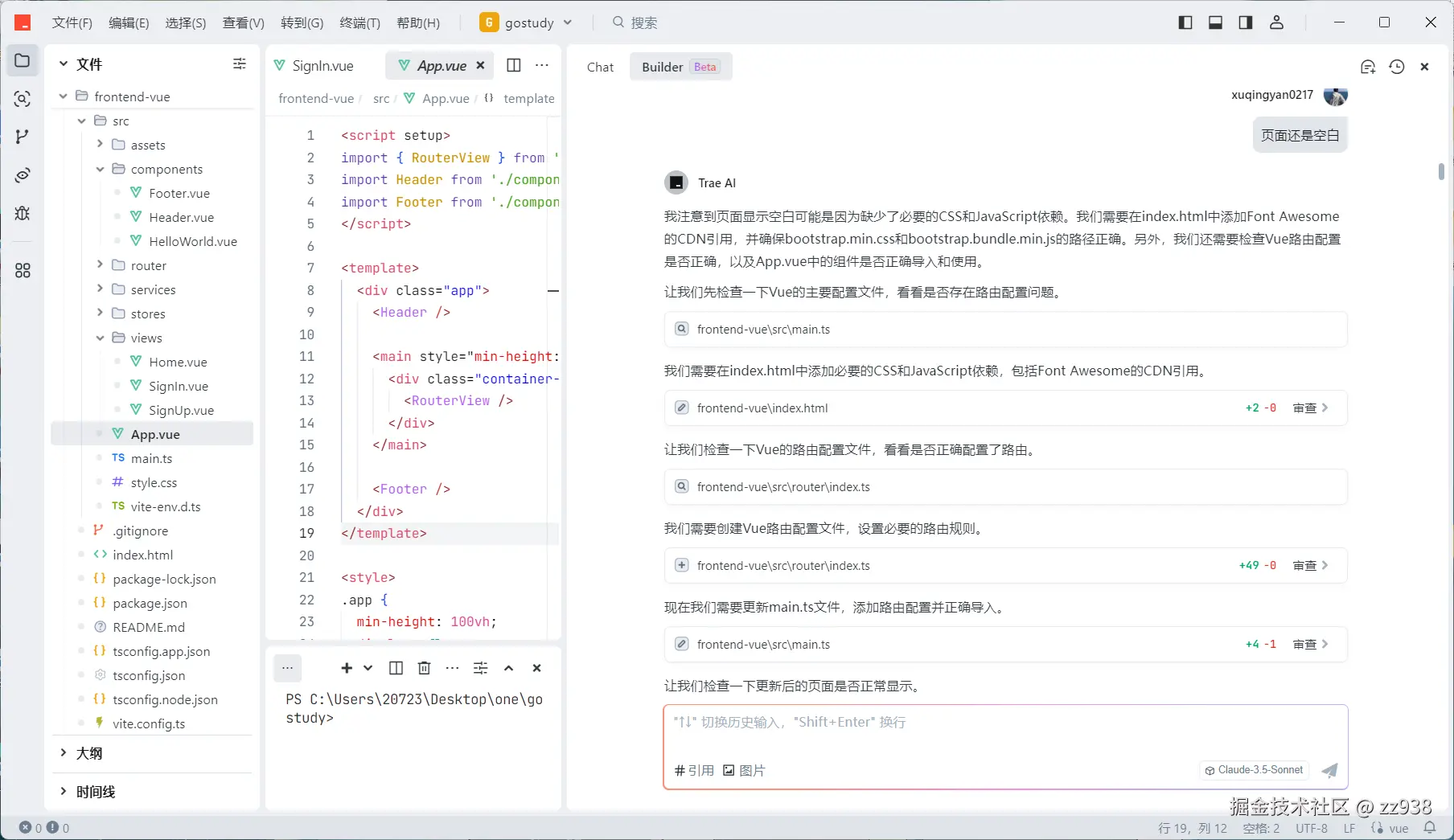Image resolution: width=1454 pixels, height=840 pixels.
Task: Switch to the Builder tab
Action: point(680,67)
